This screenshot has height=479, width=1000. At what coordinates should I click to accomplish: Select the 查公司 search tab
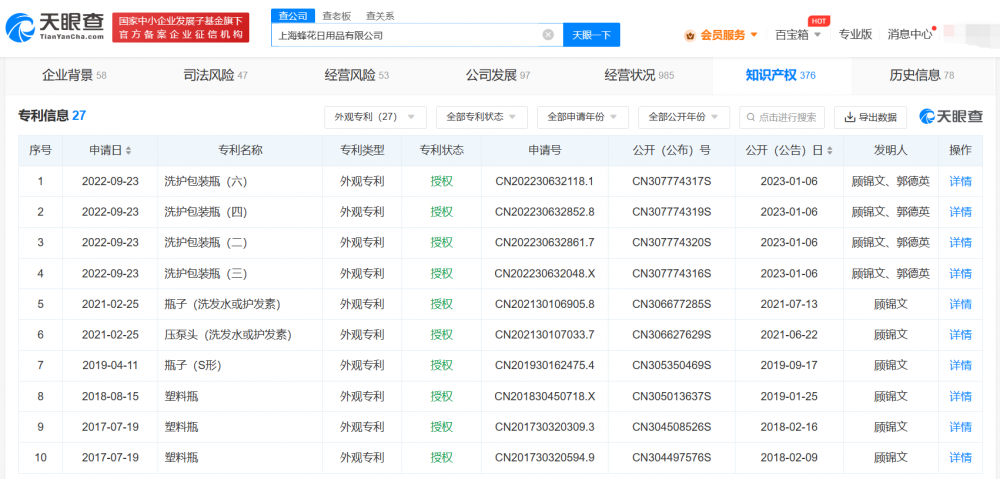[293, 16]
